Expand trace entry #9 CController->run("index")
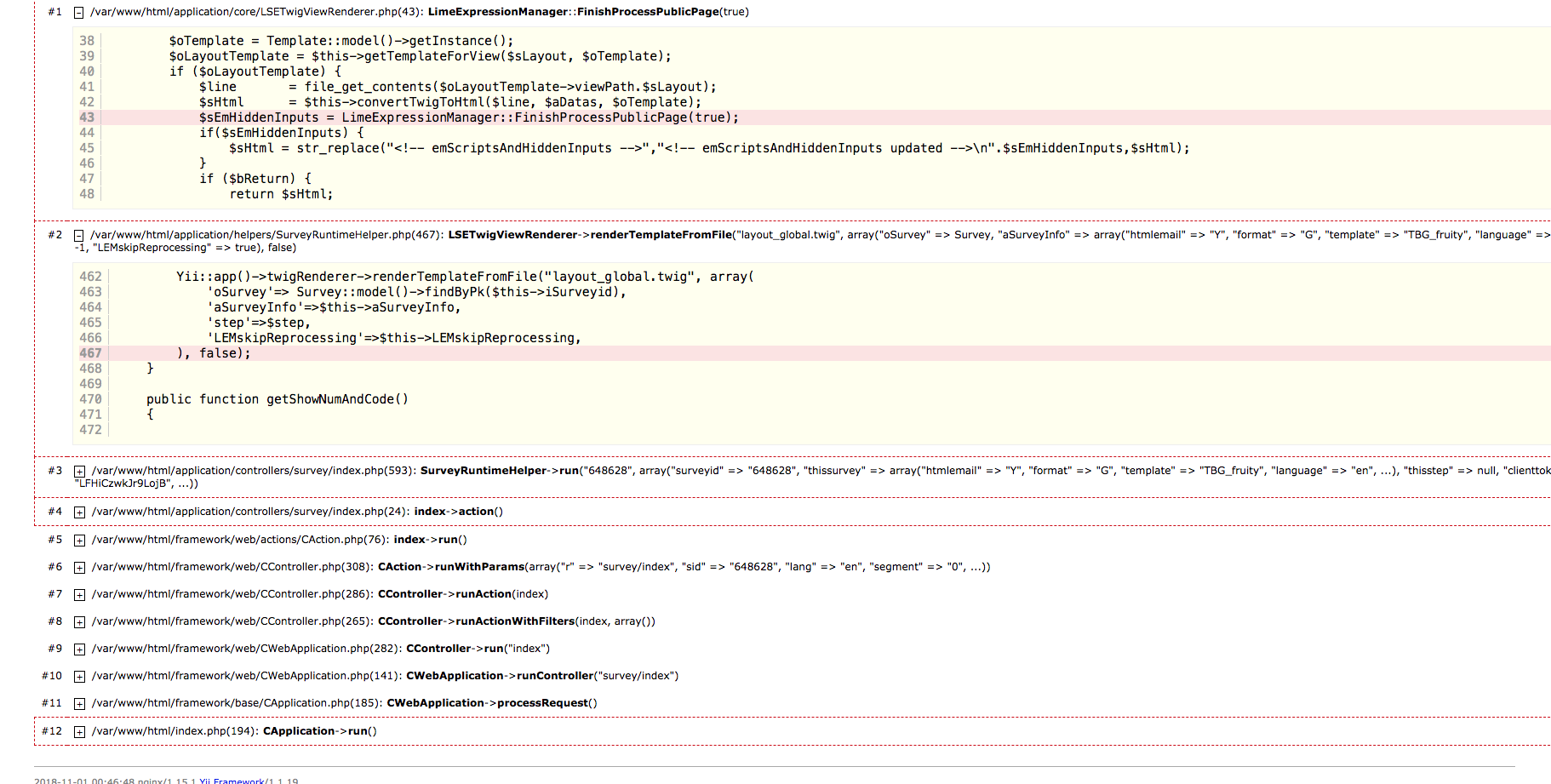 point(79,650)
